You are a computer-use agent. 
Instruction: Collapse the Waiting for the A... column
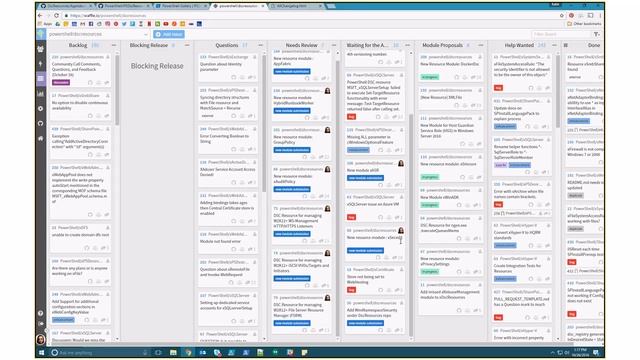[407, 45]
